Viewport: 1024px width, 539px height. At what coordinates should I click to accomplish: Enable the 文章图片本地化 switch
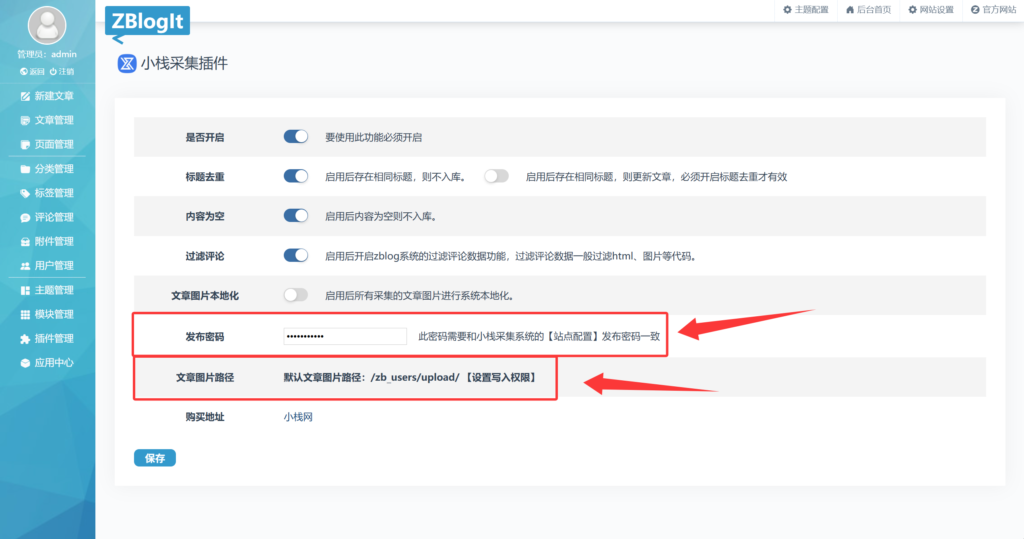(296, 295)
